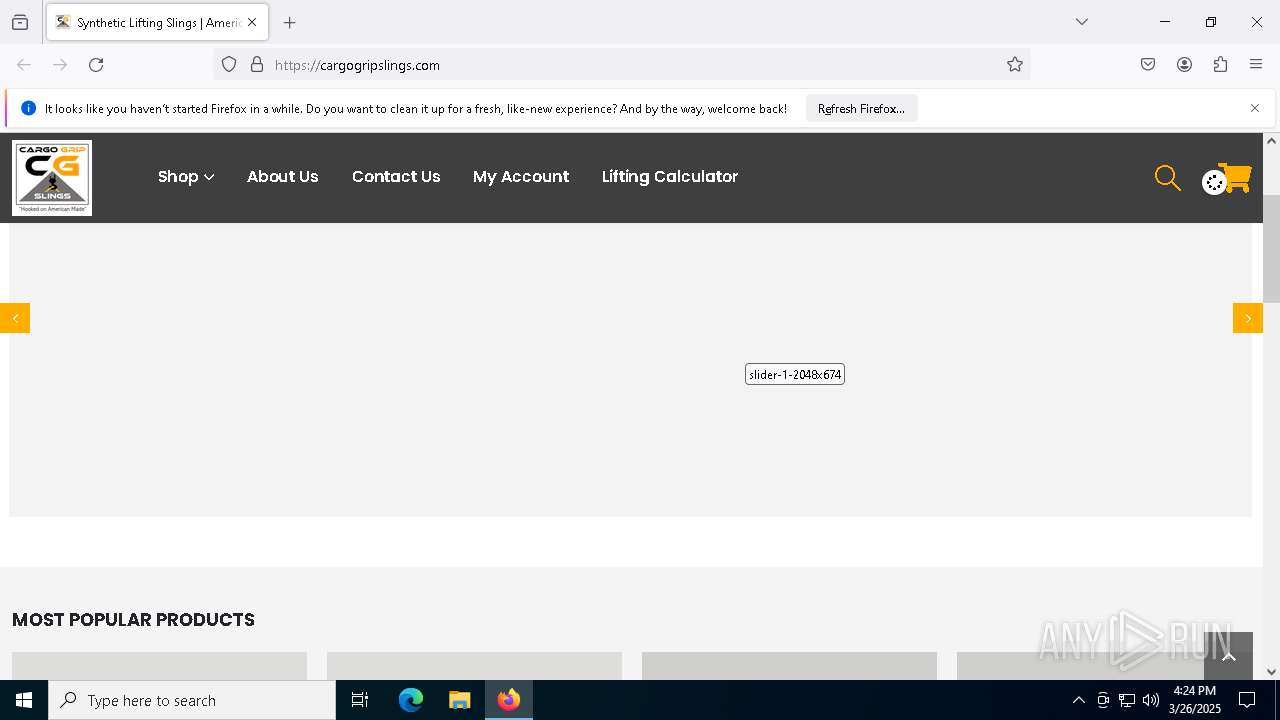Open the volume control in system tray

click(x=1151, y=700)
